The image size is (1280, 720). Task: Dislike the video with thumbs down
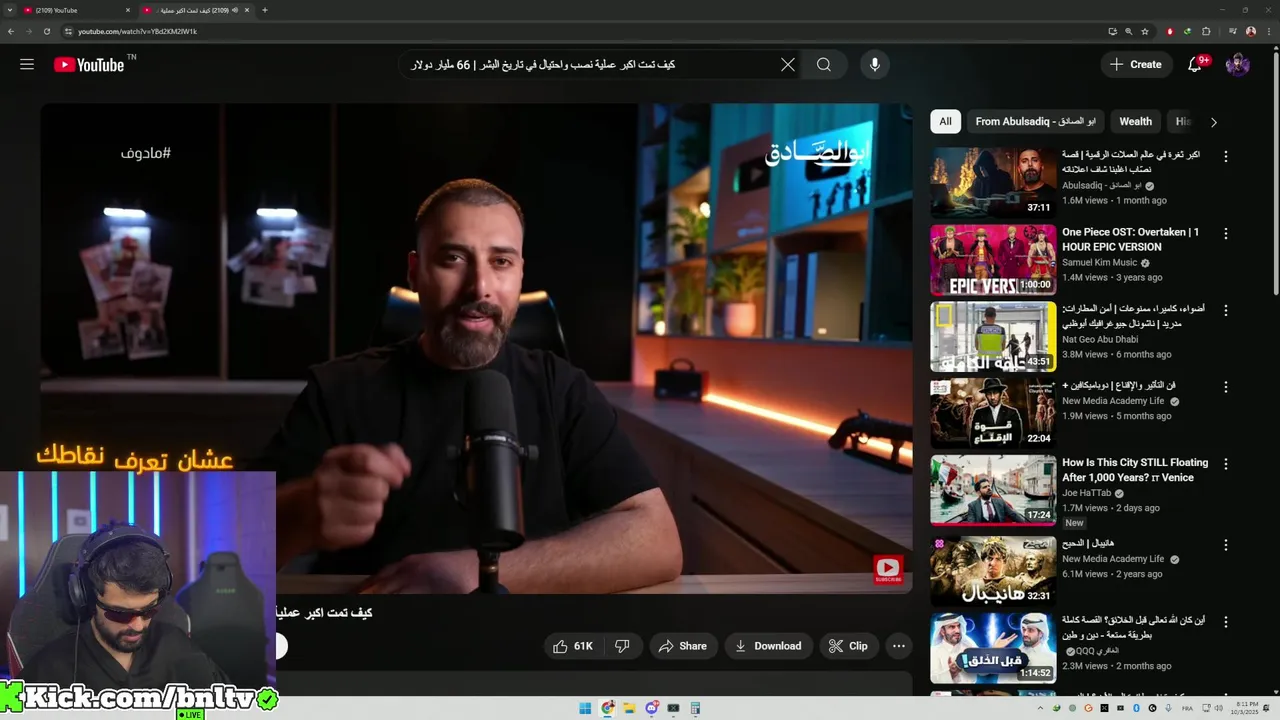coord(622,646)
